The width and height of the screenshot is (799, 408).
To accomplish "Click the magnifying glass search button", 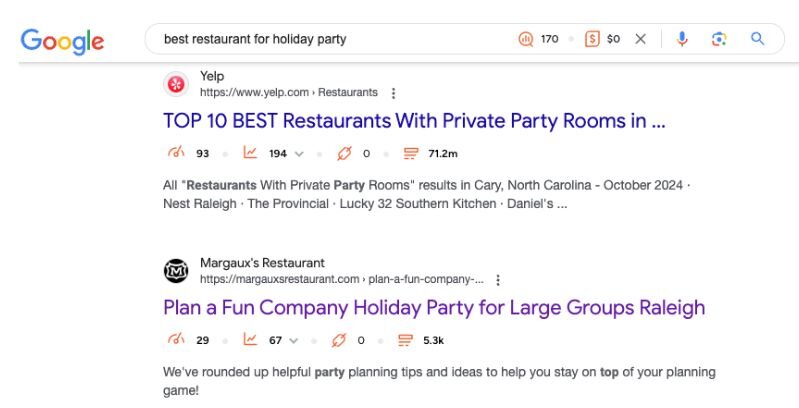I will pos(757,39).
